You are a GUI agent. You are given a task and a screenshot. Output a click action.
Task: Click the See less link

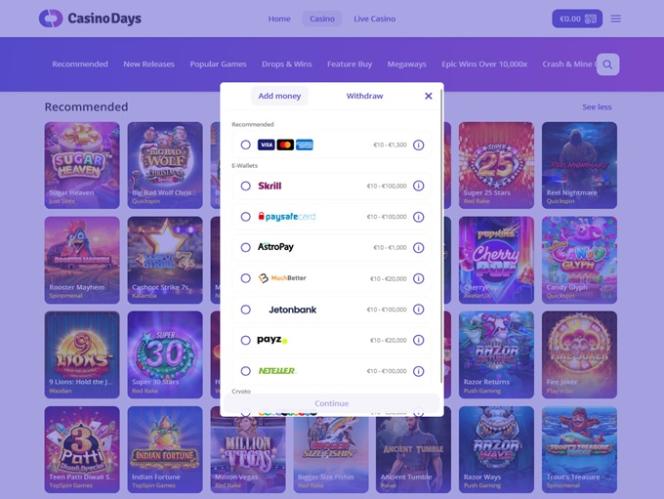pyautogui.click(x=597, y=107)
